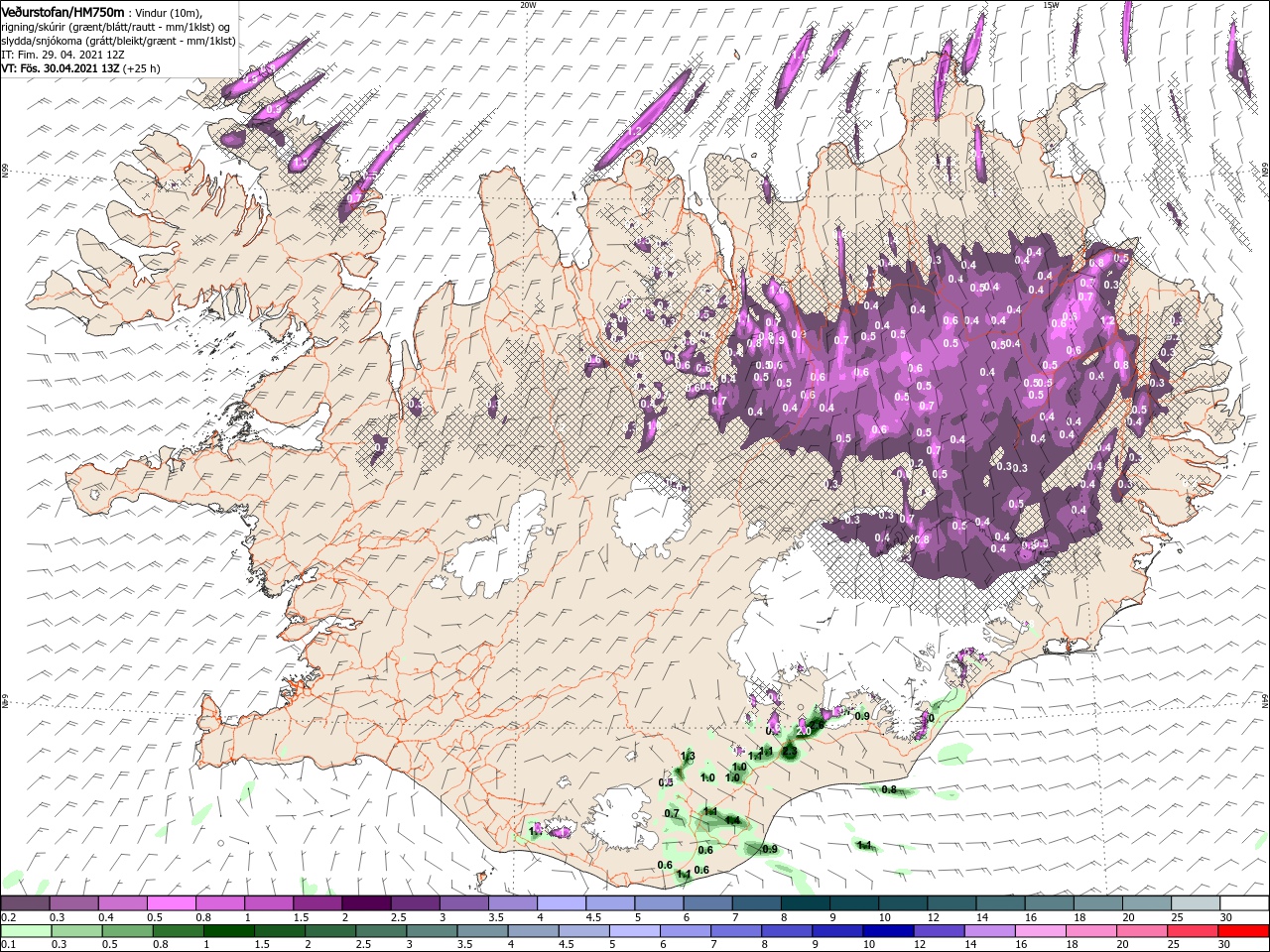Screen dimensions: 1270x952
Task: Click the 'VT: Fös. 30.04.2021 13Z' valid time
Action: [x=60, y=68]
